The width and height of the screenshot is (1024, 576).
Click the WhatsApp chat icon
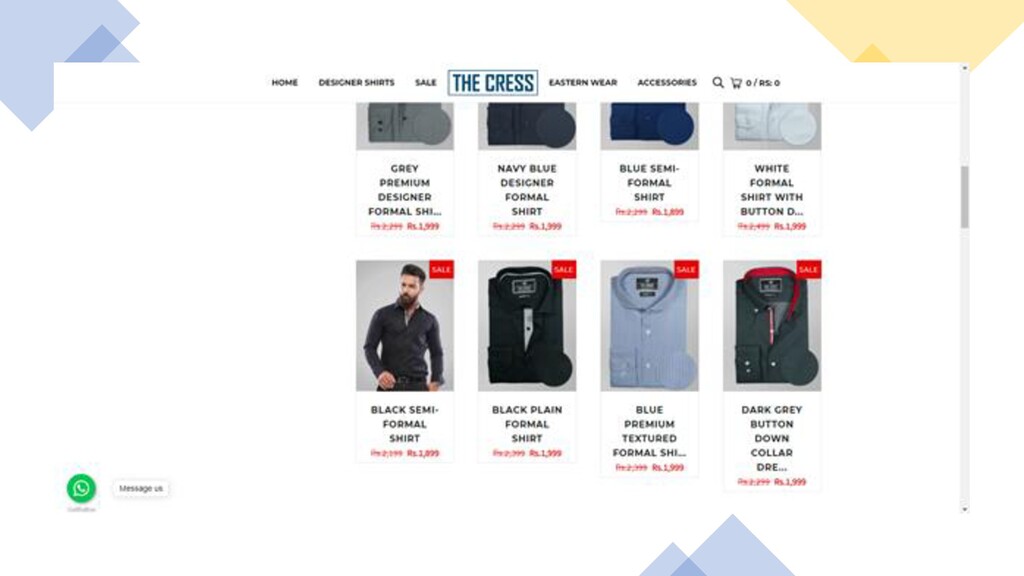click(x=81, y=488)
